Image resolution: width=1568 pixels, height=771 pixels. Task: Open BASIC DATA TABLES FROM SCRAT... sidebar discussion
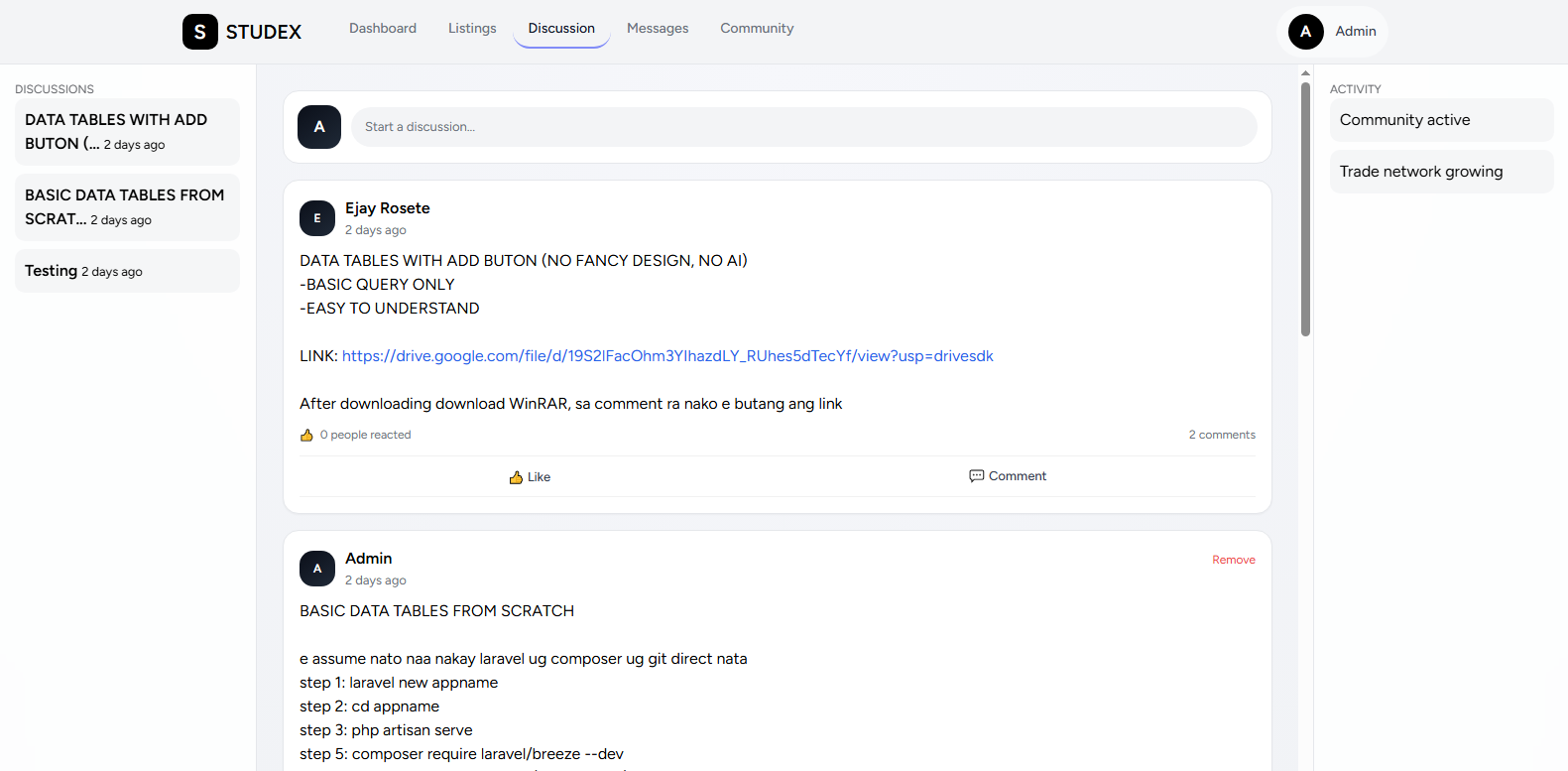127,207
